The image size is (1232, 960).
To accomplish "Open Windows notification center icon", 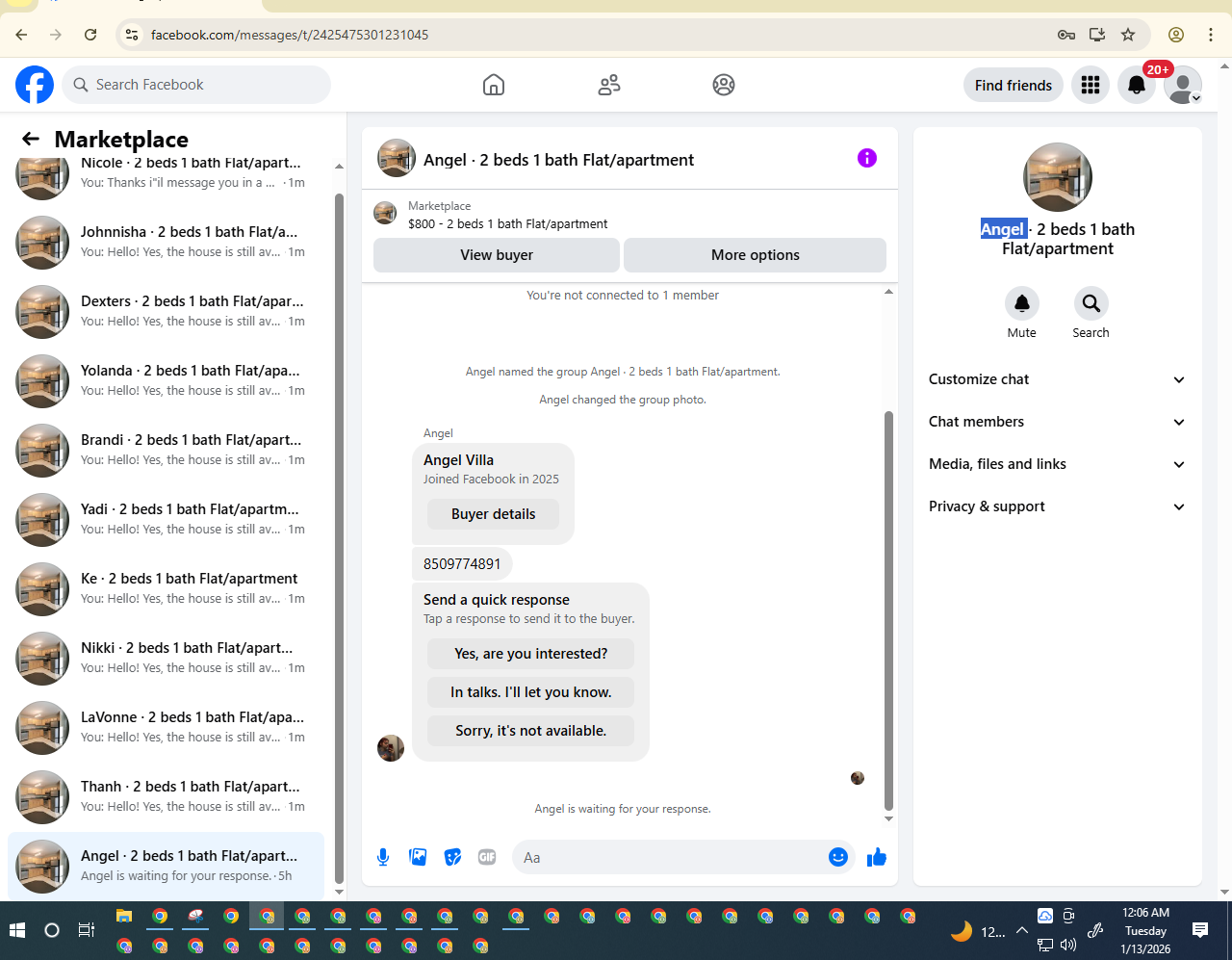I will pyautogui.click(x=1200, y=930).
